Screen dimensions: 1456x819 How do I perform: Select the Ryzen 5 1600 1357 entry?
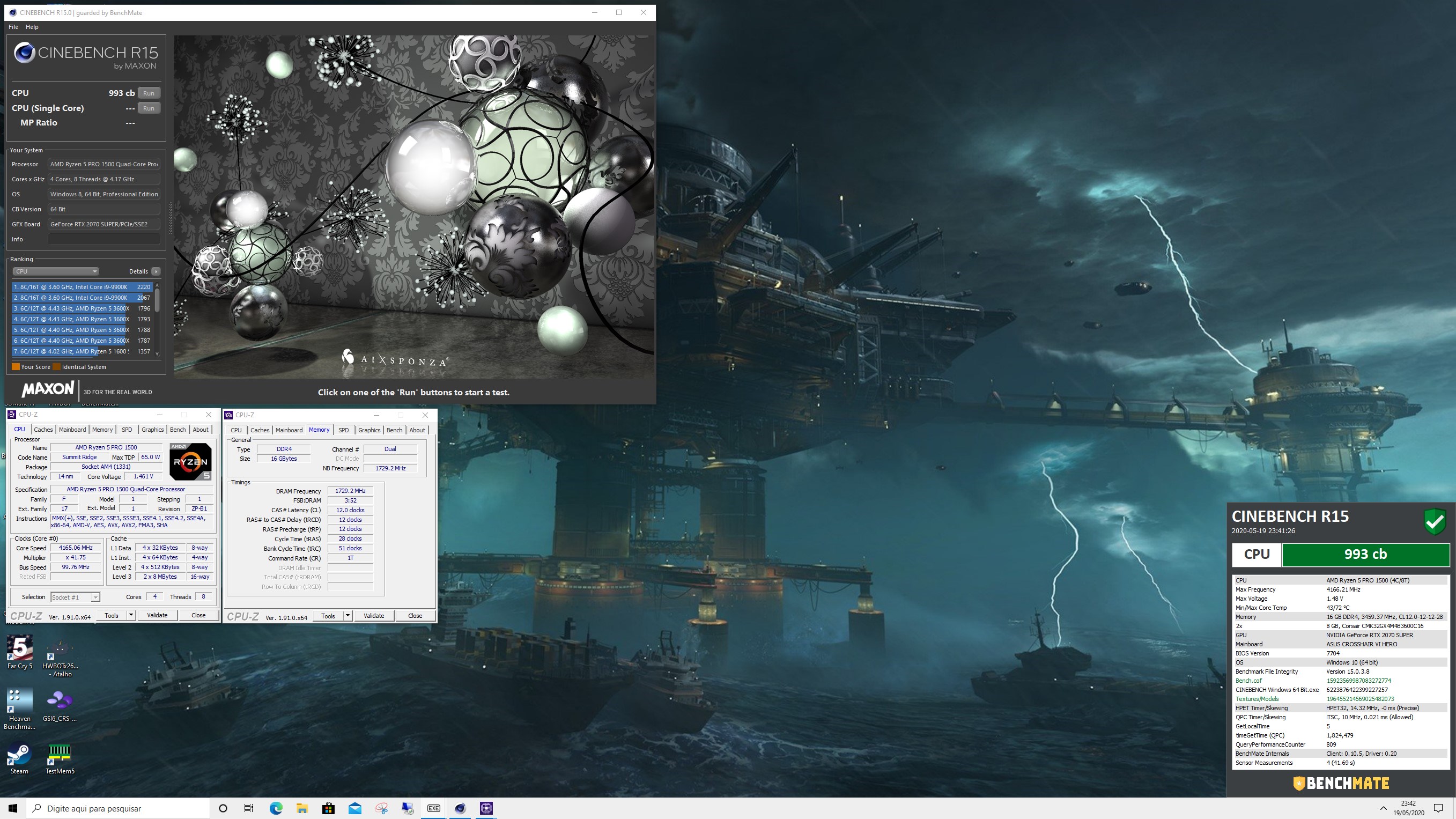[x=82, y=351]
